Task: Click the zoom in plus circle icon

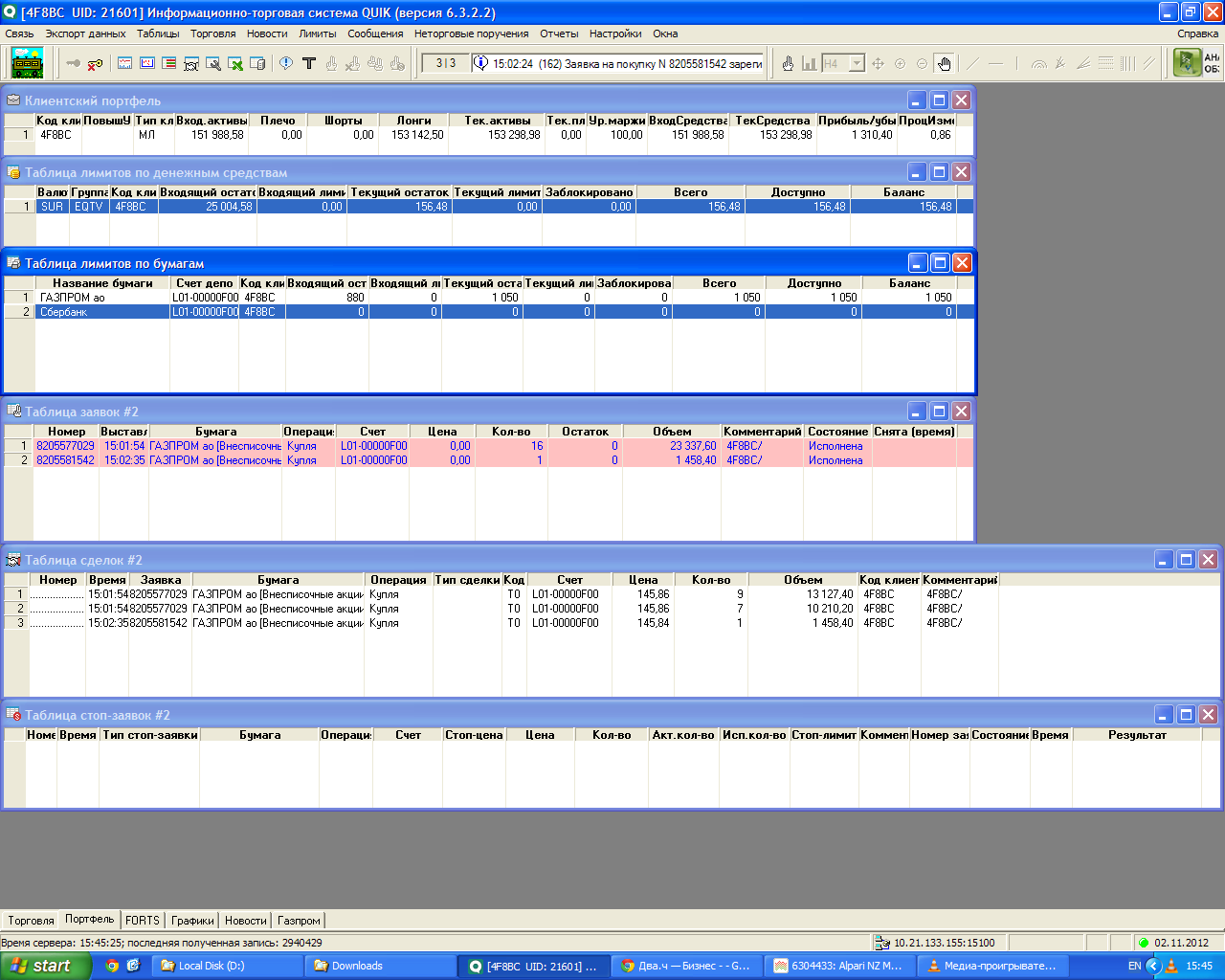Action: pos(900,63)
